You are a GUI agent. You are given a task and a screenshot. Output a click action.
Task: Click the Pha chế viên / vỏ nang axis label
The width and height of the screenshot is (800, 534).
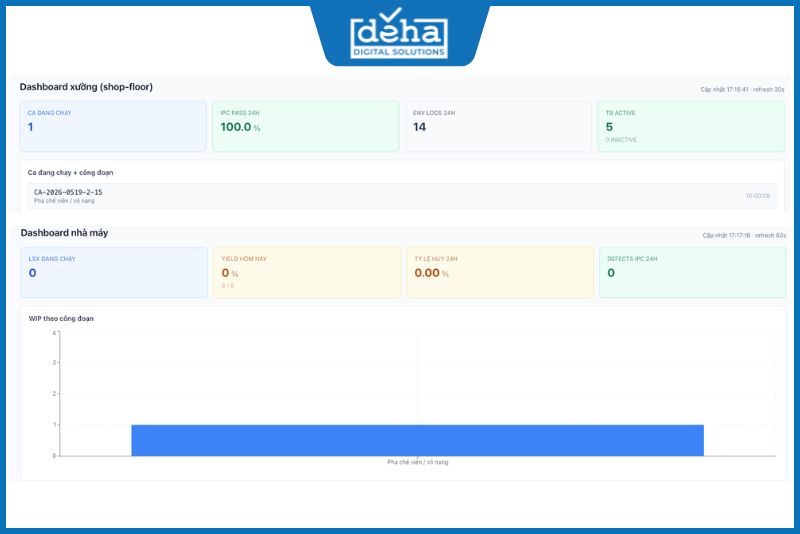coord(417,462)
